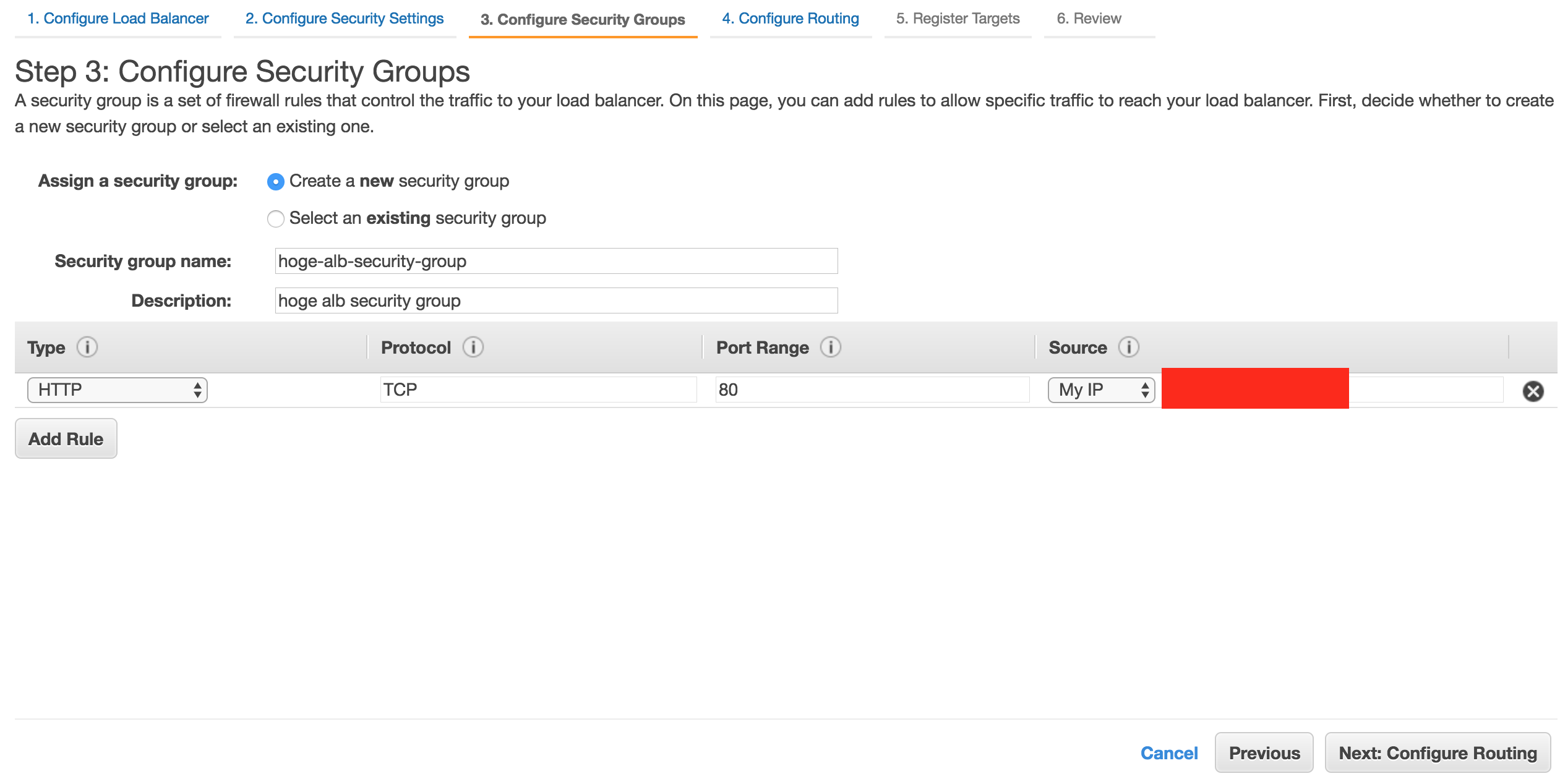Click Next: Configure Routing button
Viewport: 1560px width, 784px height.
tap(1438, 753)
